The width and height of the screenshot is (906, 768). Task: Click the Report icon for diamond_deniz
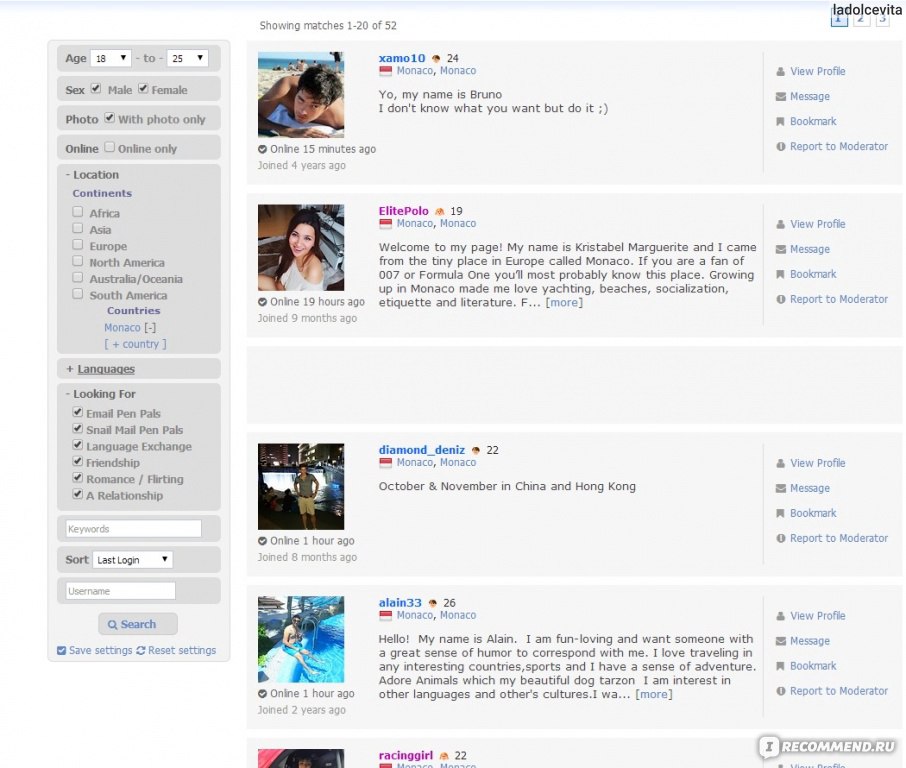pyautogui.click(x=781, y=539)
